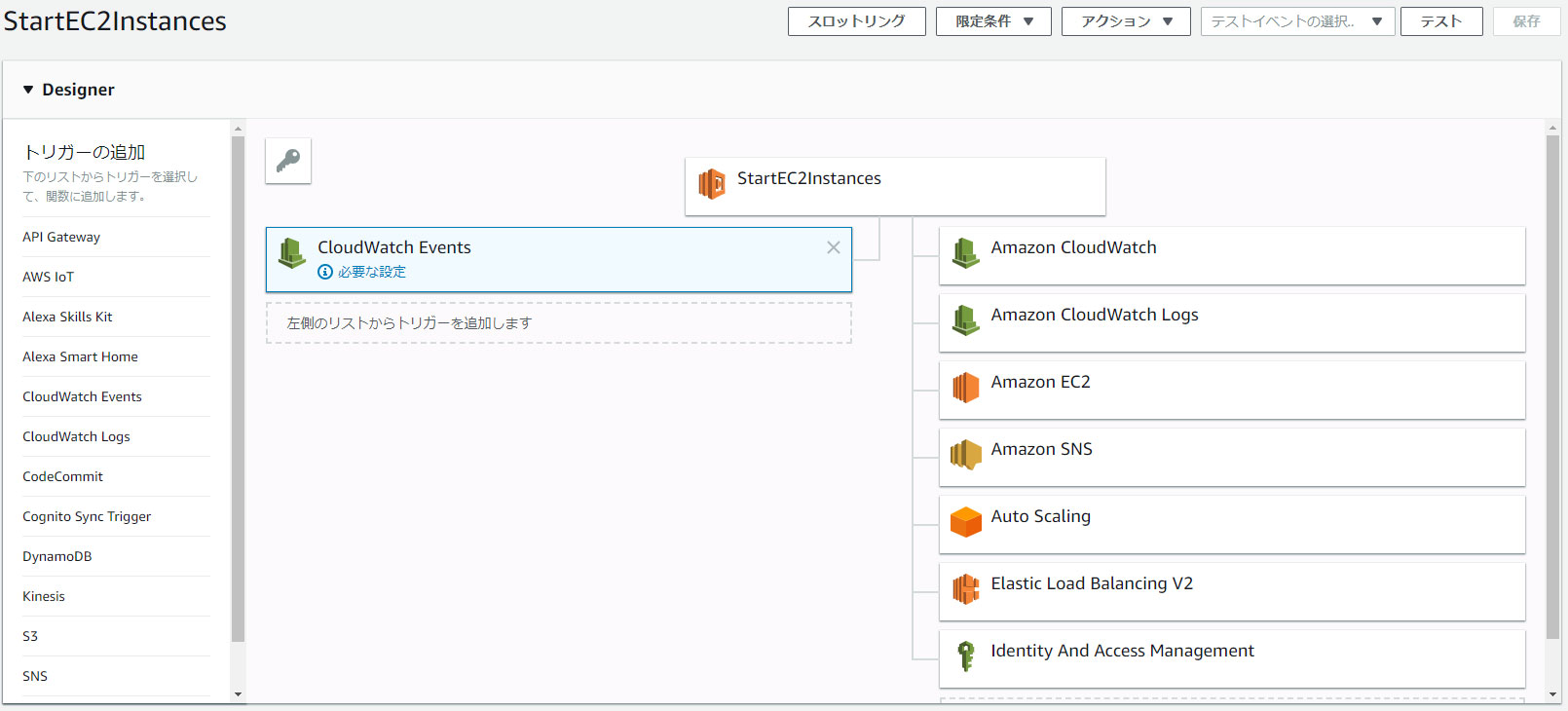
Task: Select the Amazon EC2 resource card
Action: tap(1232, 390)
